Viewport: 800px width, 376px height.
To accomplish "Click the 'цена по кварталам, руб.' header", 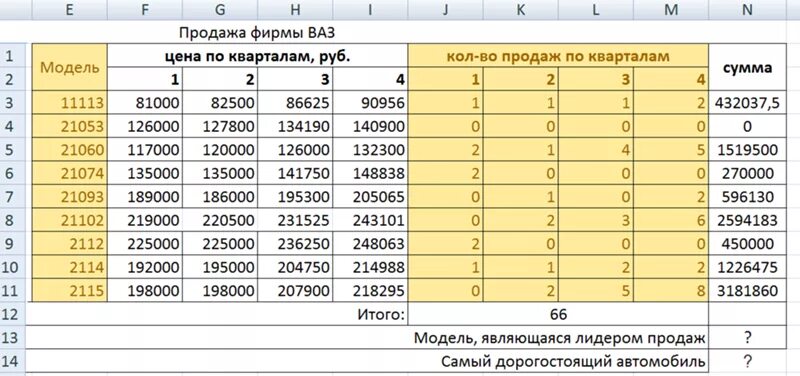I will coord(258,56).
